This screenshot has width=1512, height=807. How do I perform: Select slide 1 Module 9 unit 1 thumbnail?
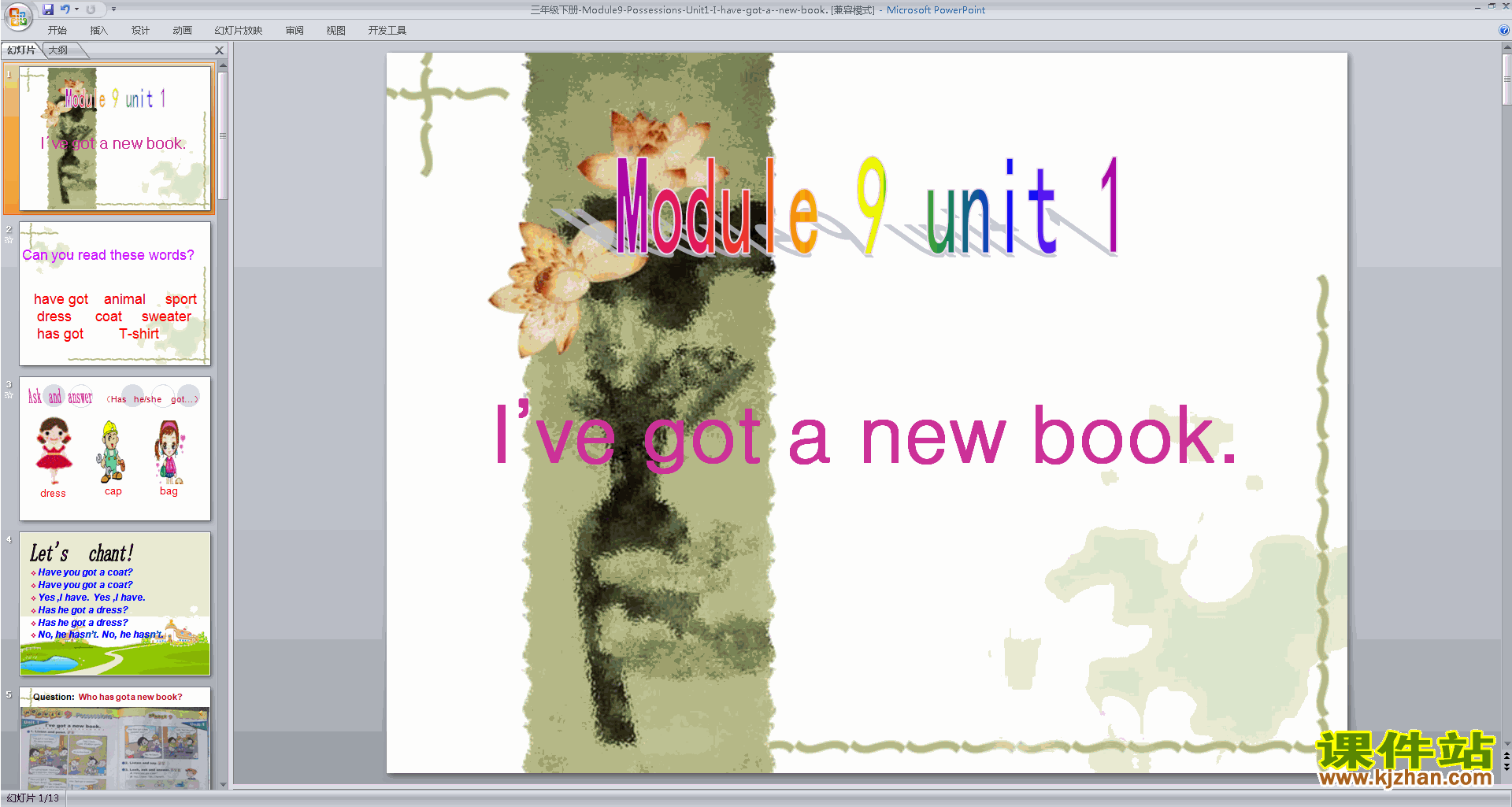coord(115,138)
